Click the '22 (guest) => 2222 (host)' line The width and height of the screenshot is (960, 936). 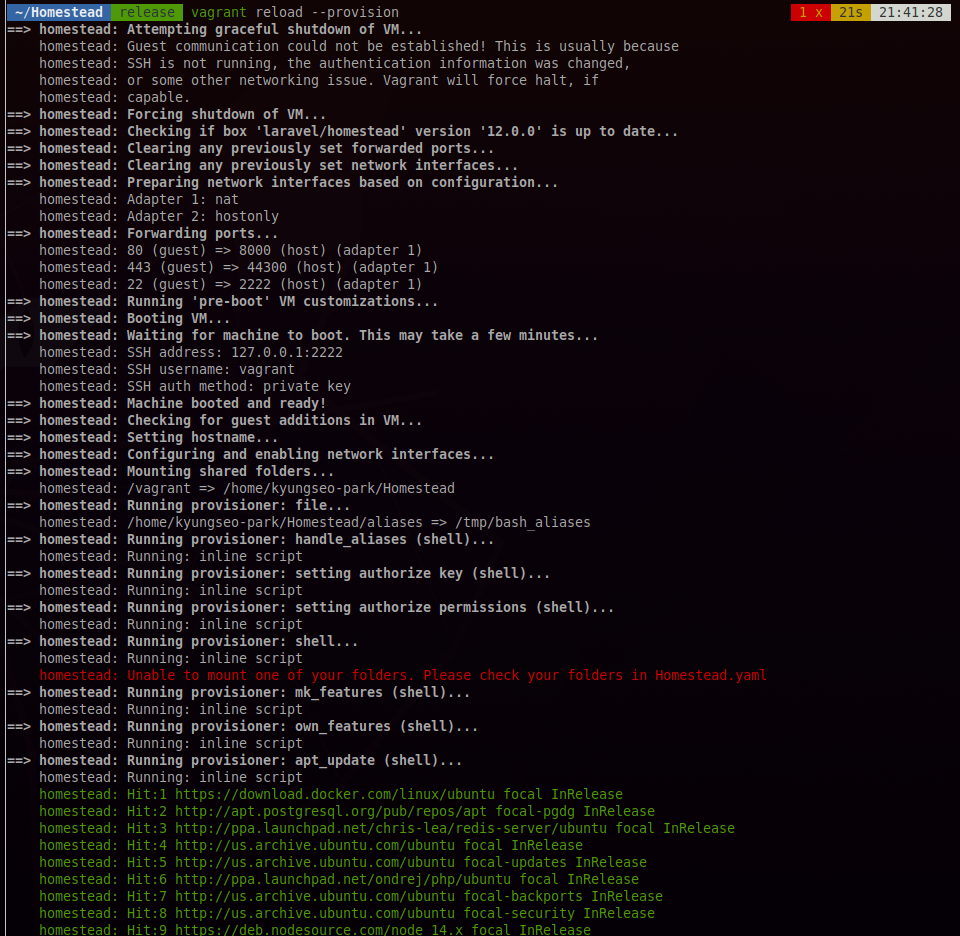click(231, 285)
